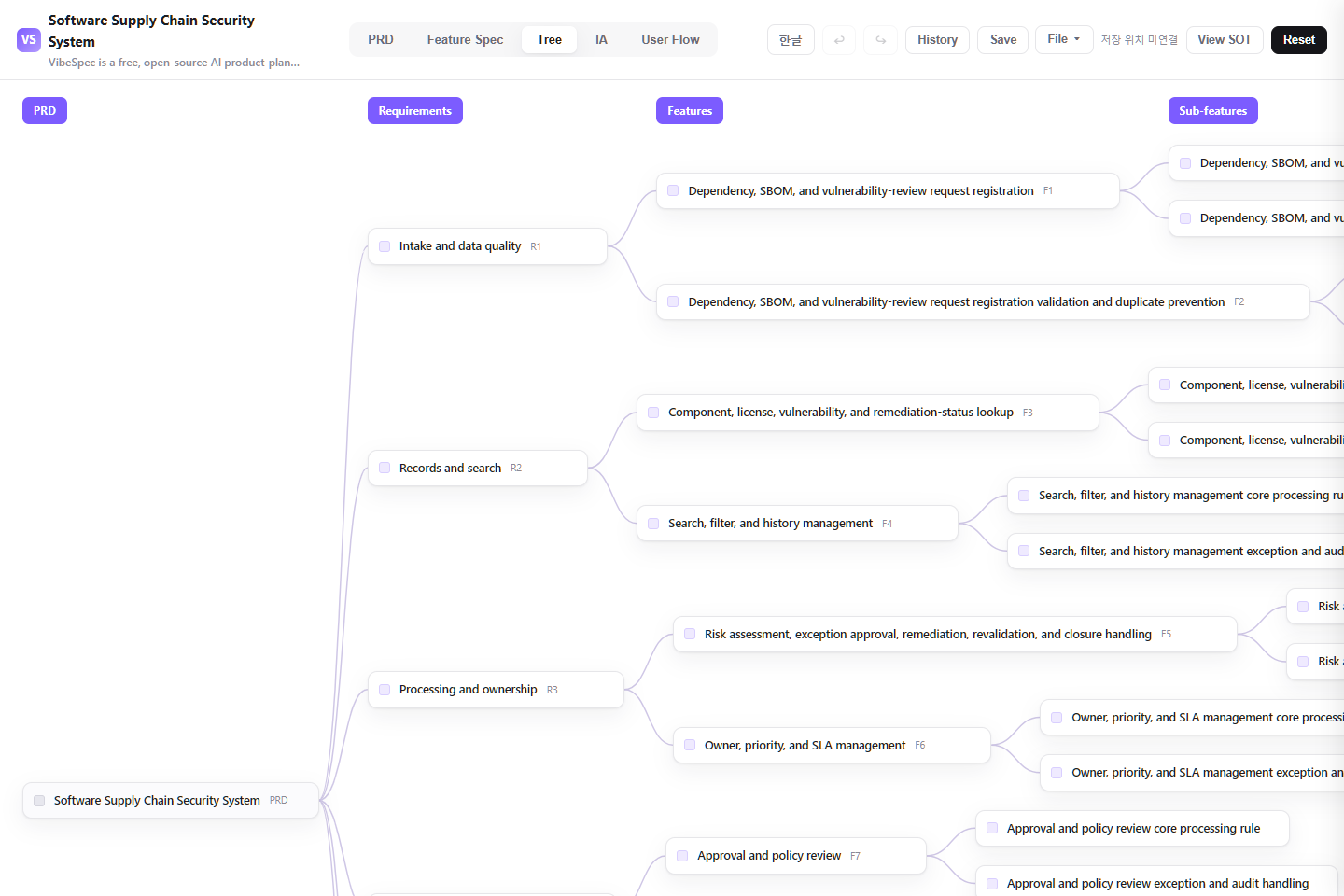Check the Approval and policy review F7 checkbox
The width and height of the screenshot is (1344, 896).
(682, 856)
